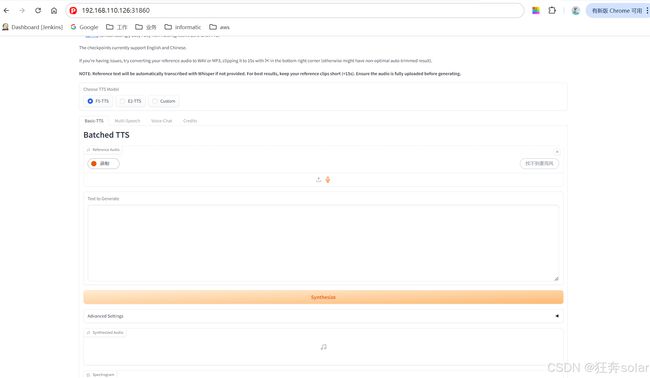Click the red site icon in address bar
Image resolution: width=650 pixels, height=378 pixels.
click(x=73, y=10)
